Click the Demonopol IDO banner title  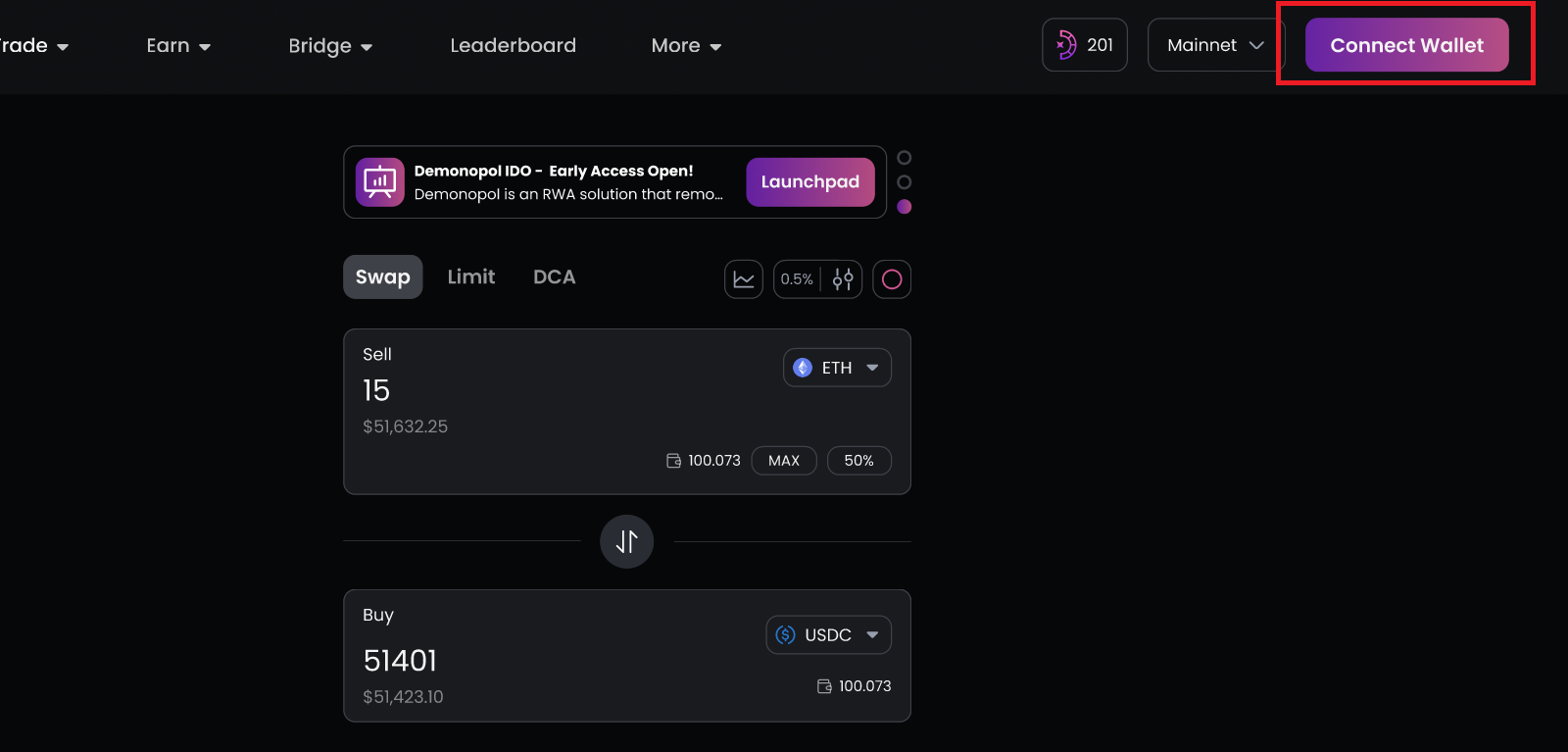click(x=554, y=171)
